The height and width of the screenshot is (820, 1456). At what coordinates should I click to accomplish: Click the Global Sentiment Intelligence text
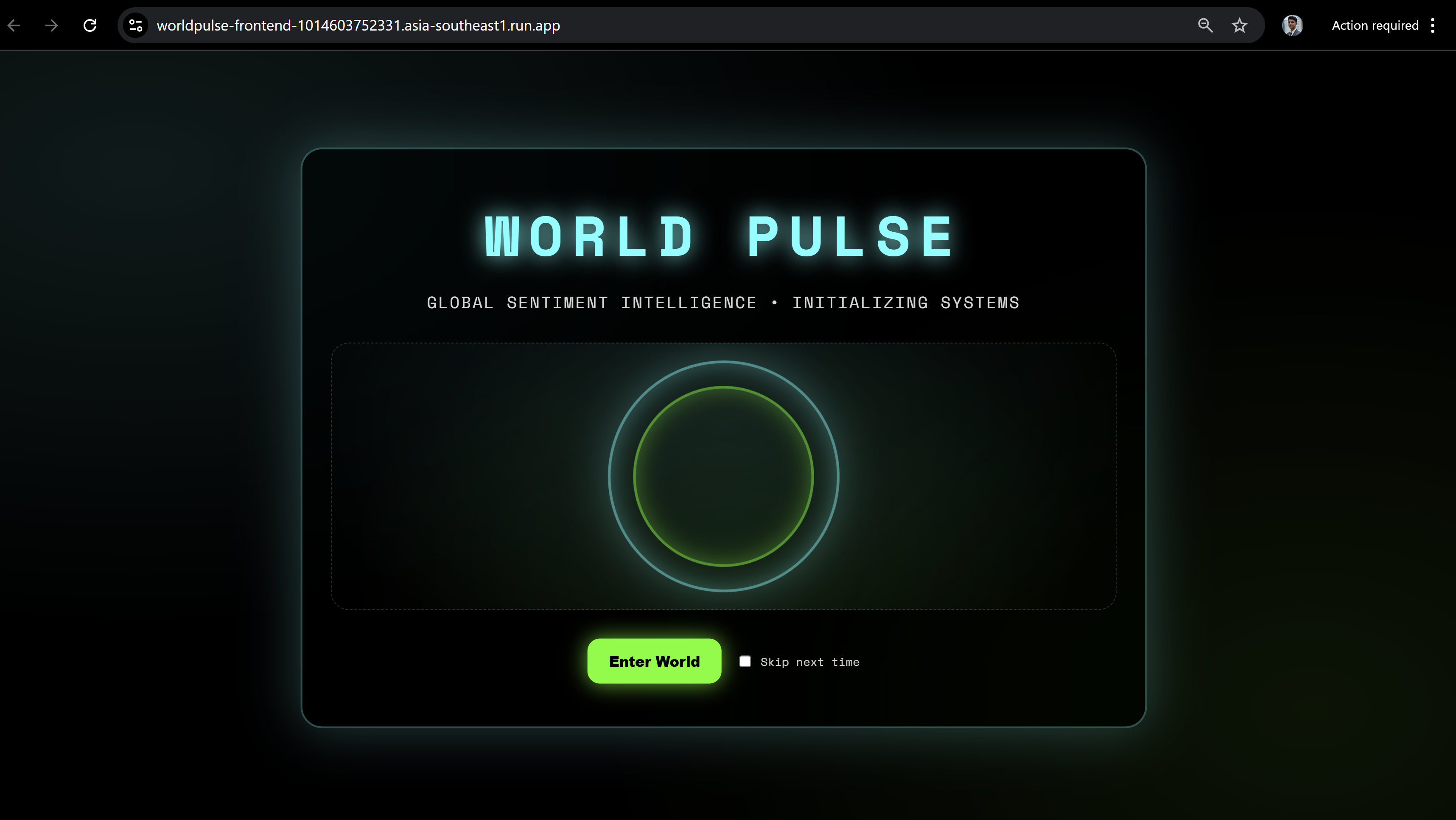591,303
